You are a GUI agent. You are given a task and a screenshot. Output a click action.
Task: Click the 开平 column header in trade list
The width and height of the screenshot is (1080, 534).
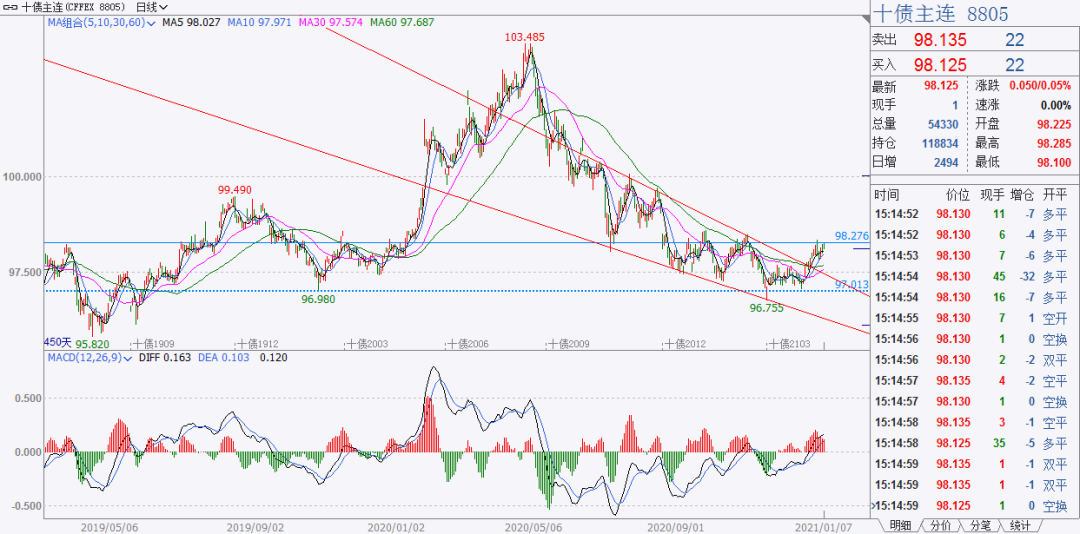pos(1055,194)
